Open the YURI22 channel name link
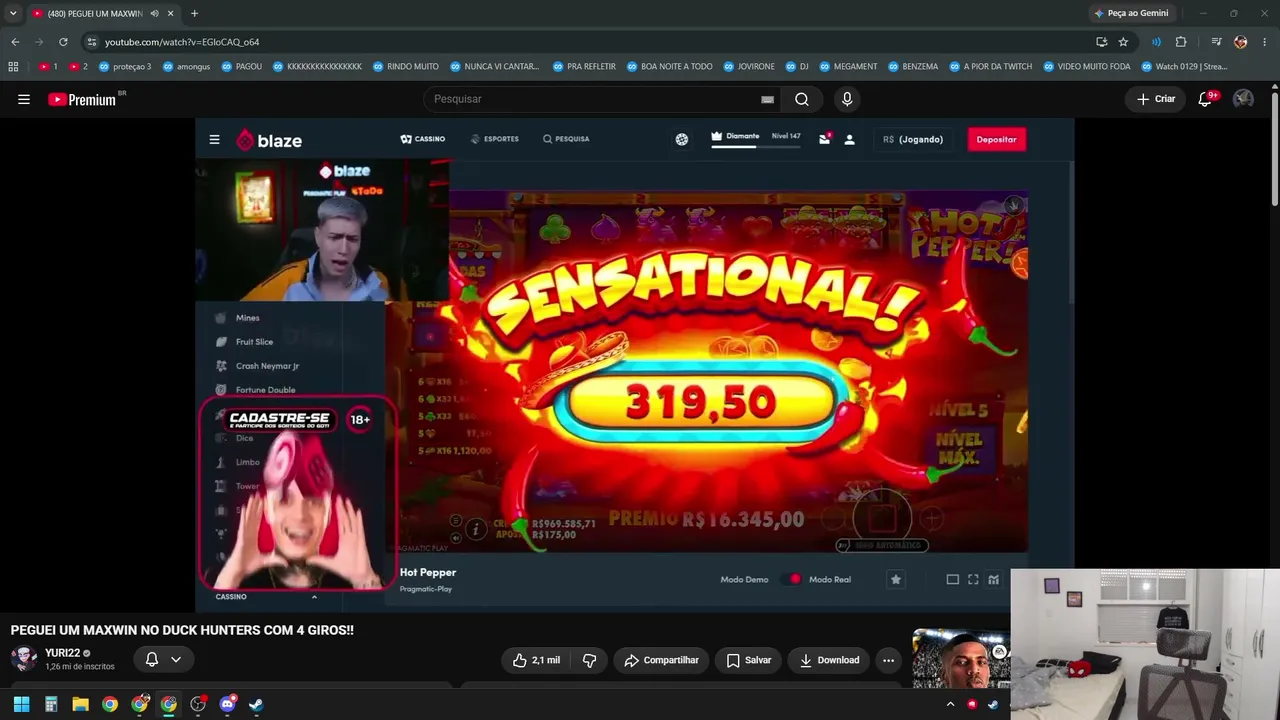This screenshot has height=720, width=1280. point(62,653)
